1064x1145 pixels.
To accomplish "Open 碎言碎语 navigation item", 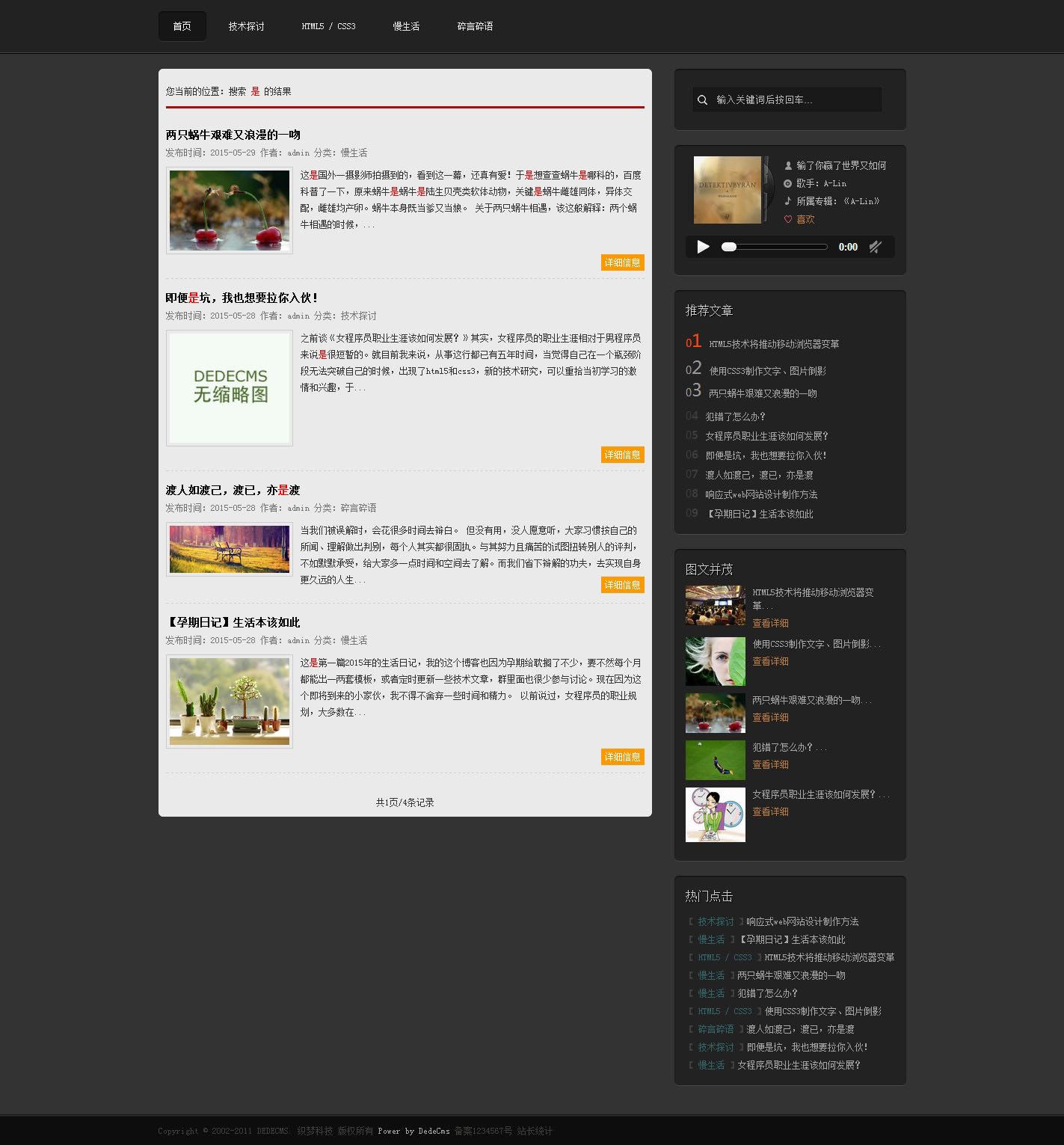I will pos(475,26).
